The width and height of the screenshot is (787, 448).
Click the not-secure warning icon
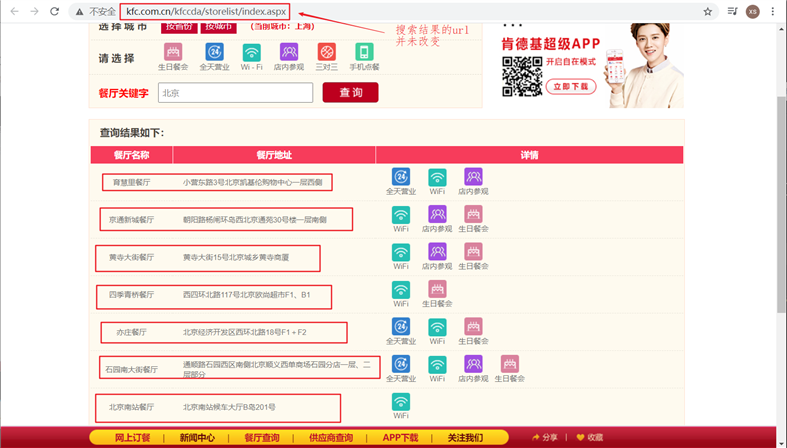[x=79, y=12]
